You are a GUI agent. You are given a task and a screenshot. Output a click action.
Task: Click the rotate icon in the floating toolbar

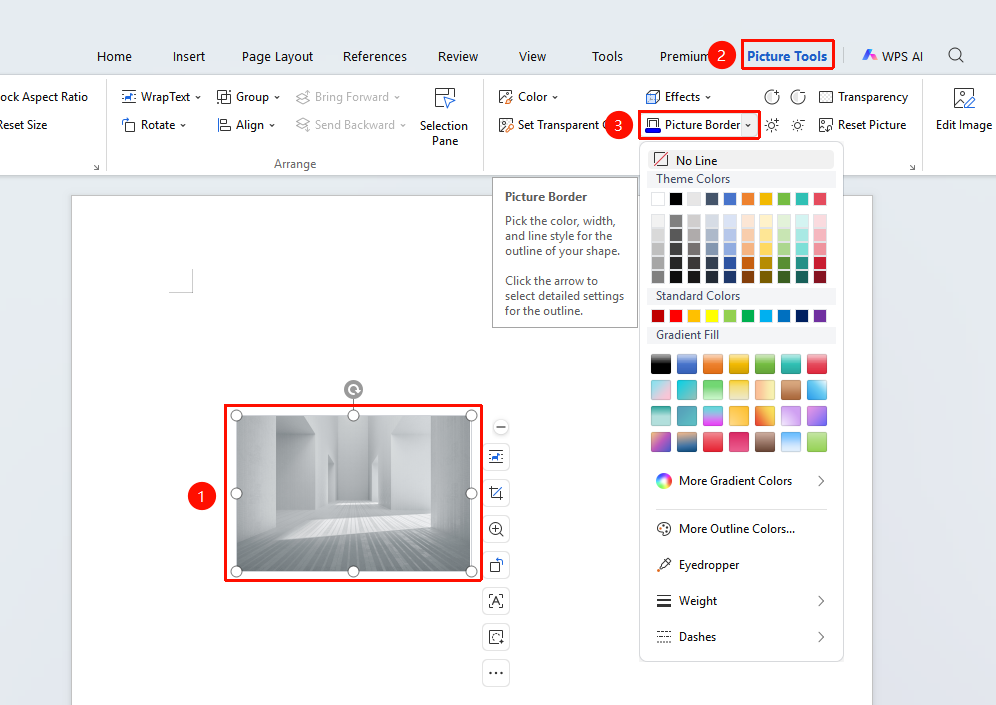[x=496, y=565]
